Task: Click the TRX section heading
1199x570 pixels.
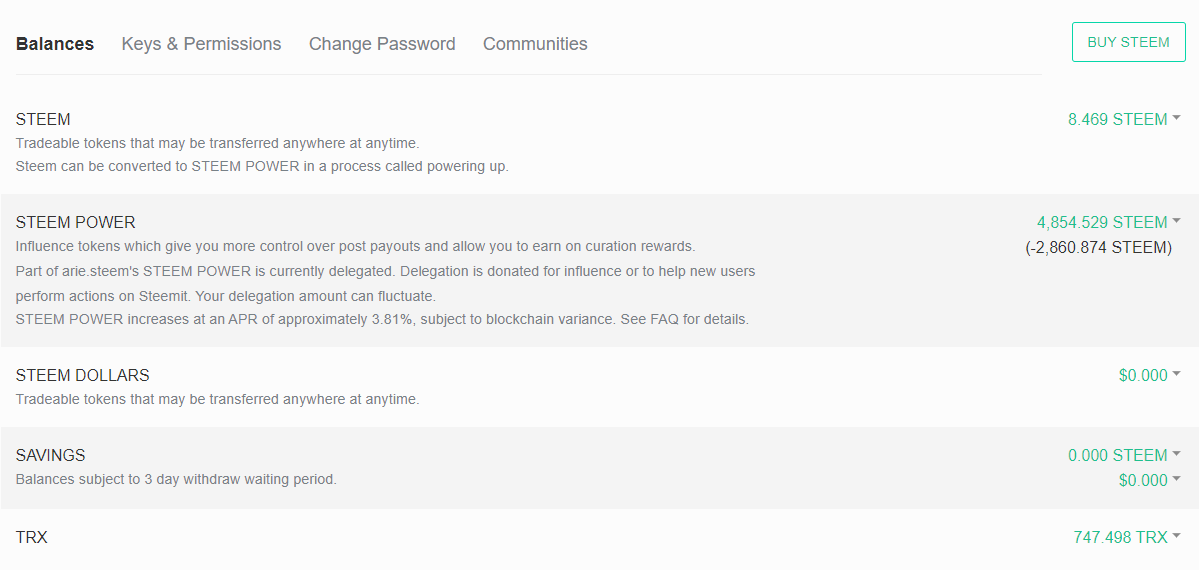Action: [x=31, y=537]
